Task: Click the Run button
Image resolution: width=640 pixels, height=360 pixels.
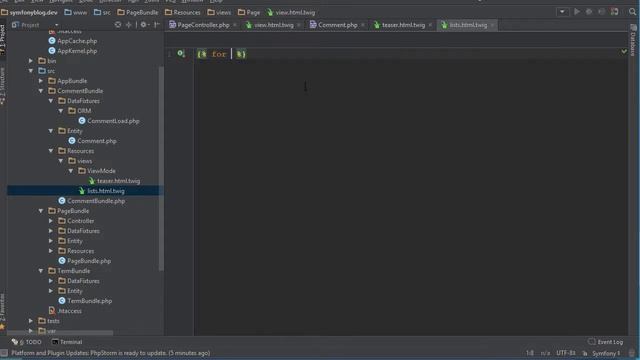Action: click(x=577, y=12)
